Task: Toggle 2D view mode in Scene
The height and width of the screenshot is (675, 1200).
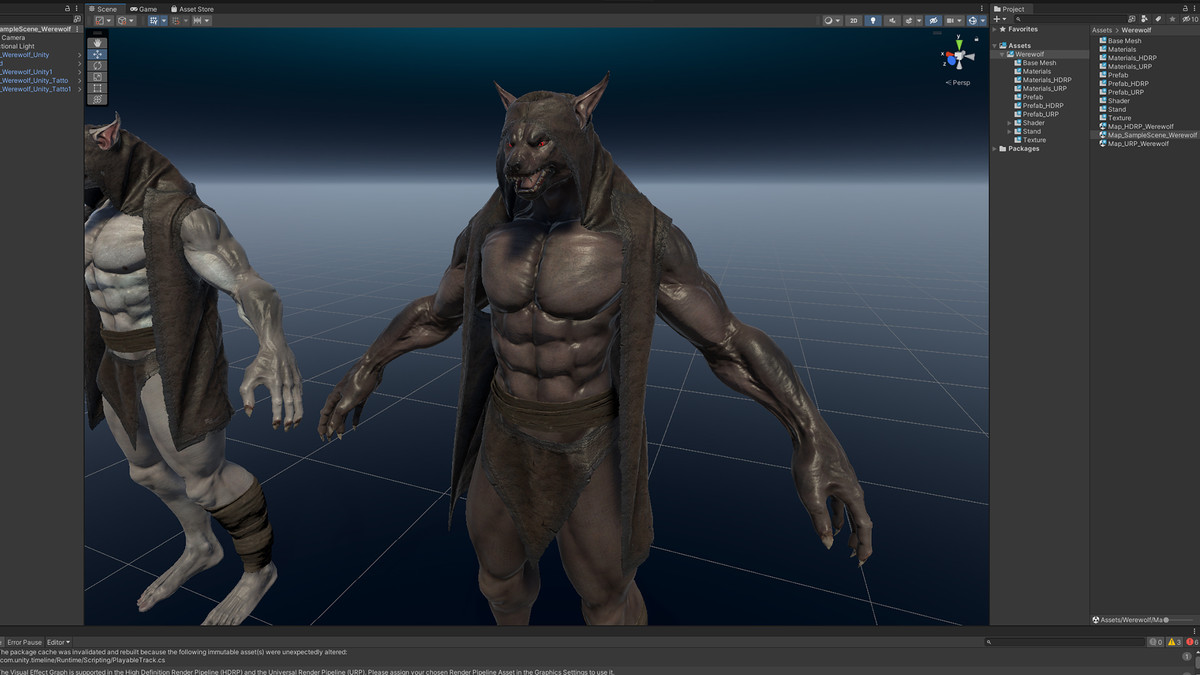Action: [x=853, y=20]
